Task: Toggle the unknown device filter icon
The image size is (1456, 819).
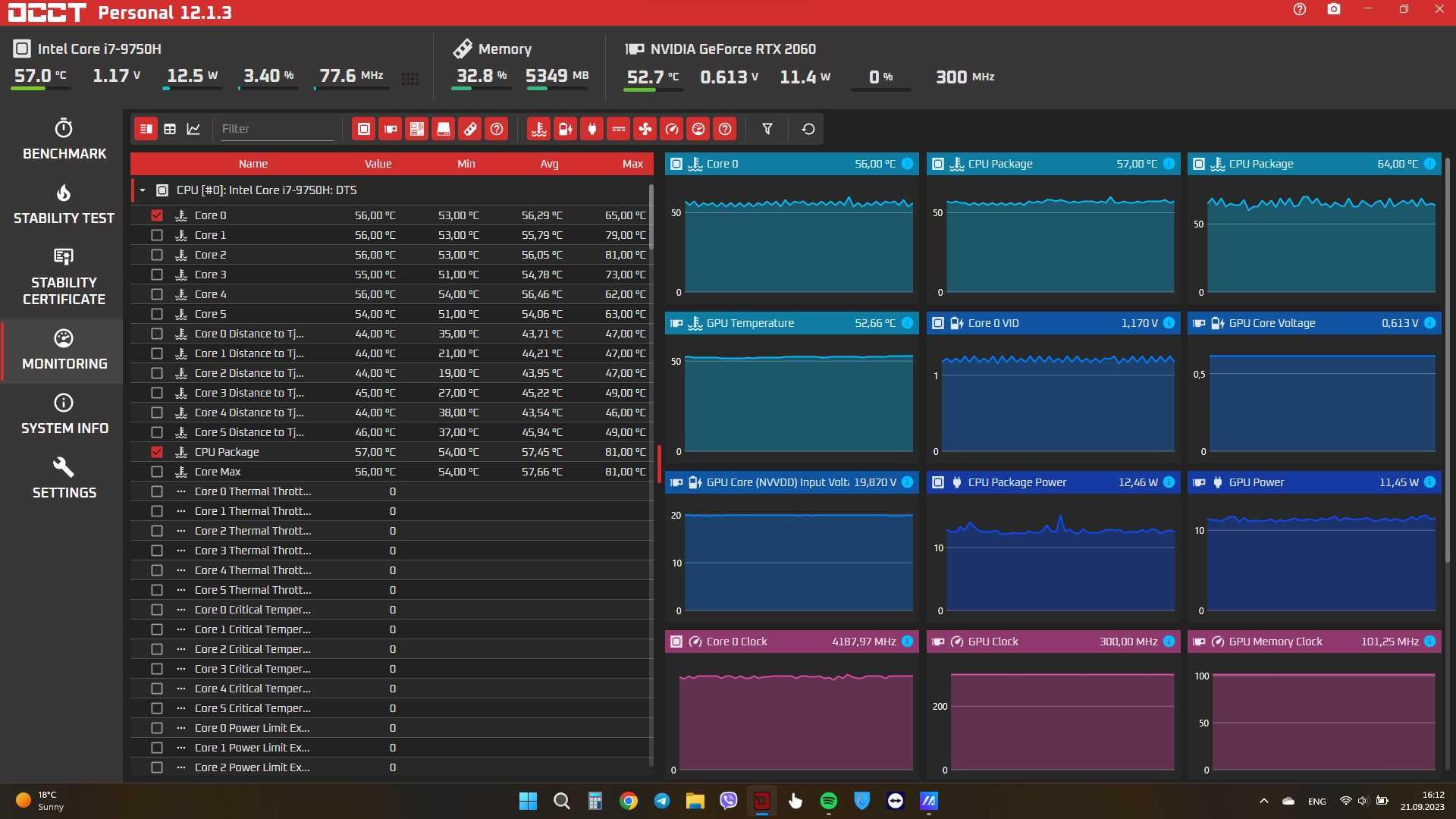Action: click(x=497, y=129)
